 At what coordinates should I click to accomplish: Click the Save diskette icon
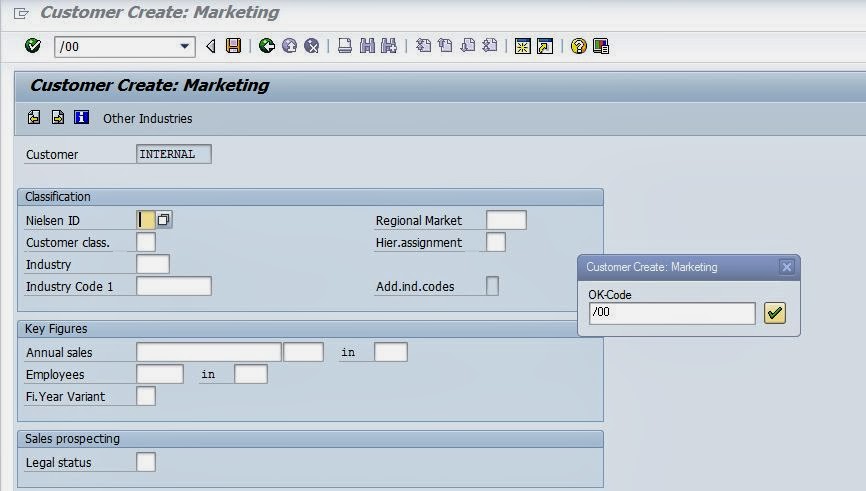point(233,46)
